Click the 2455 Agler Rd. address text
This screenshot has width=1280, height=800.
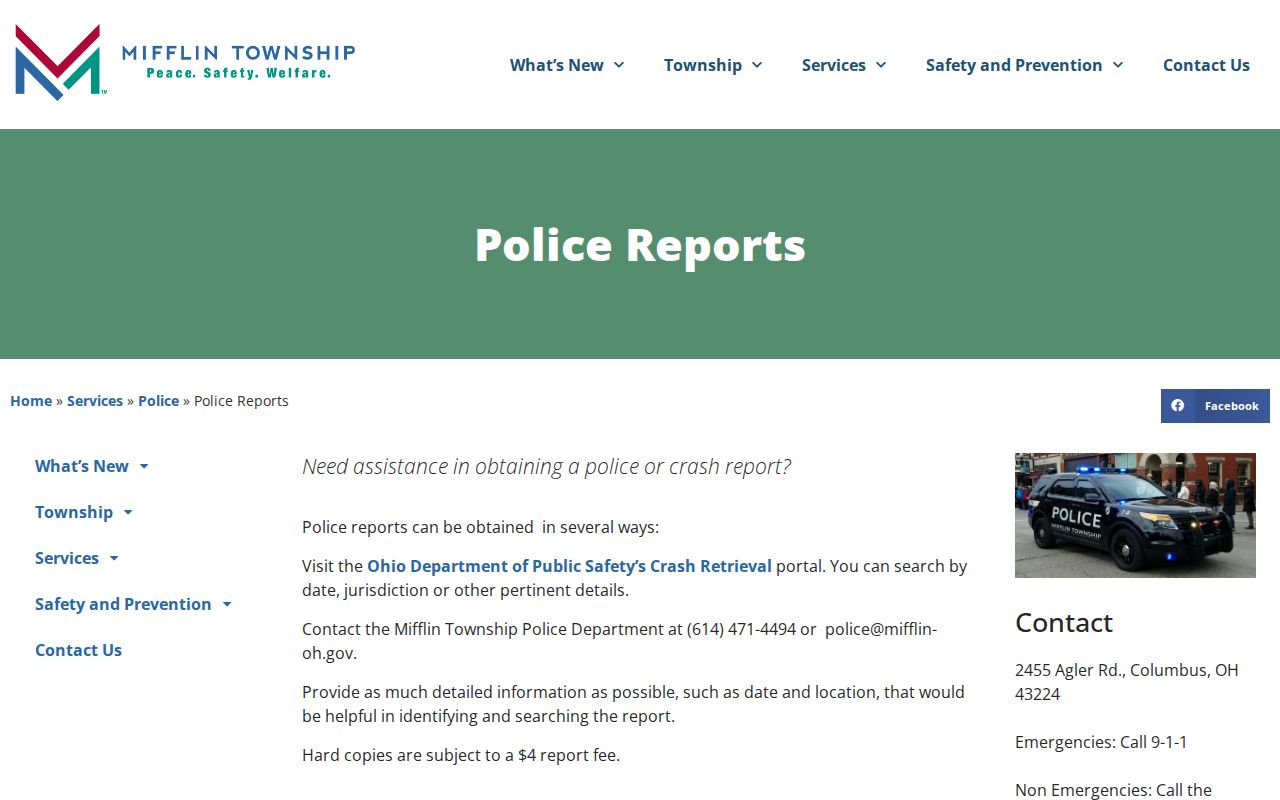click(x=1127, y=682)
